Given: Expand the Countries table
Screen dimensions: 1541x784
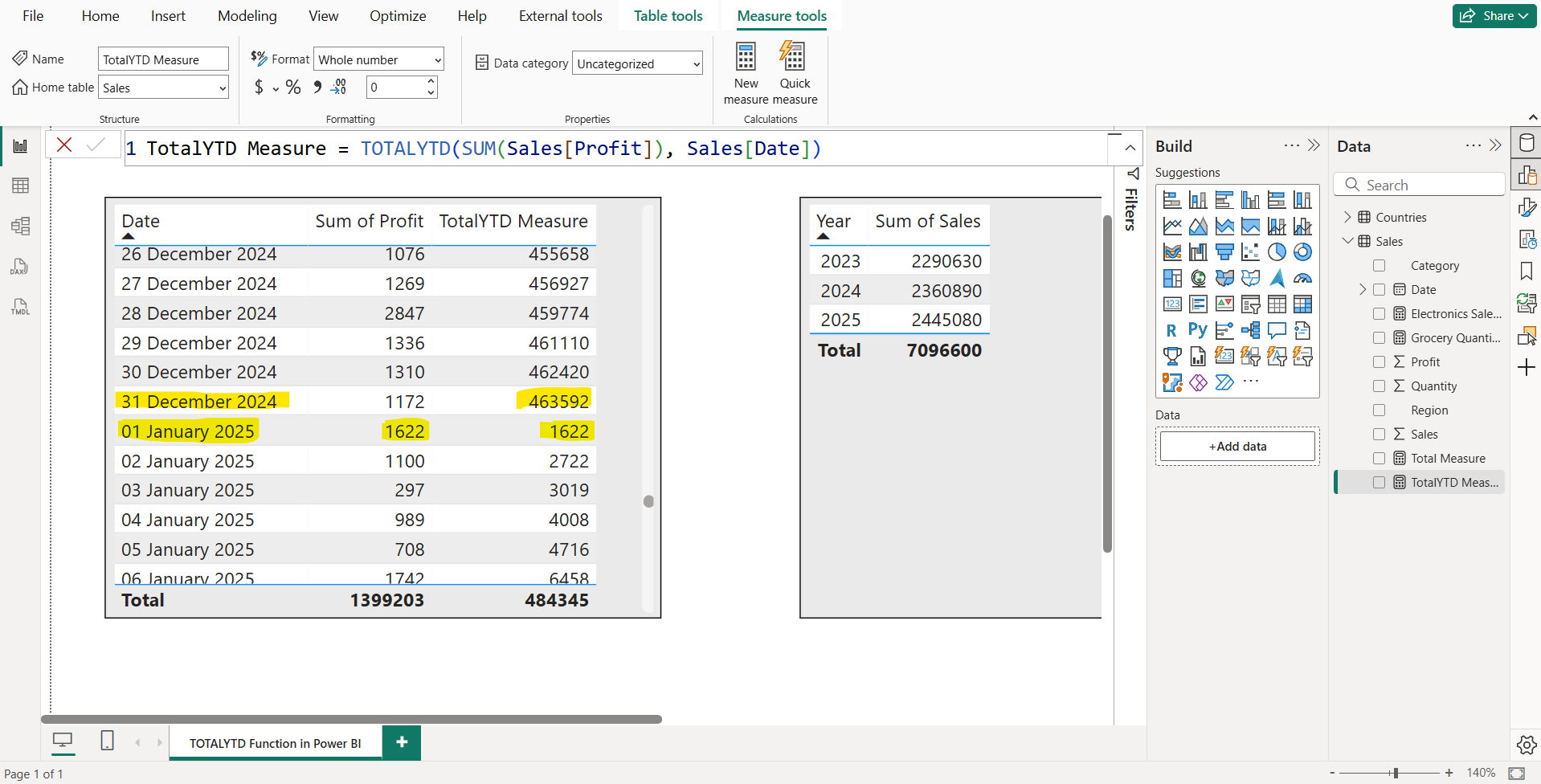Looking at the screenshot, I should tap(1347, 217).
